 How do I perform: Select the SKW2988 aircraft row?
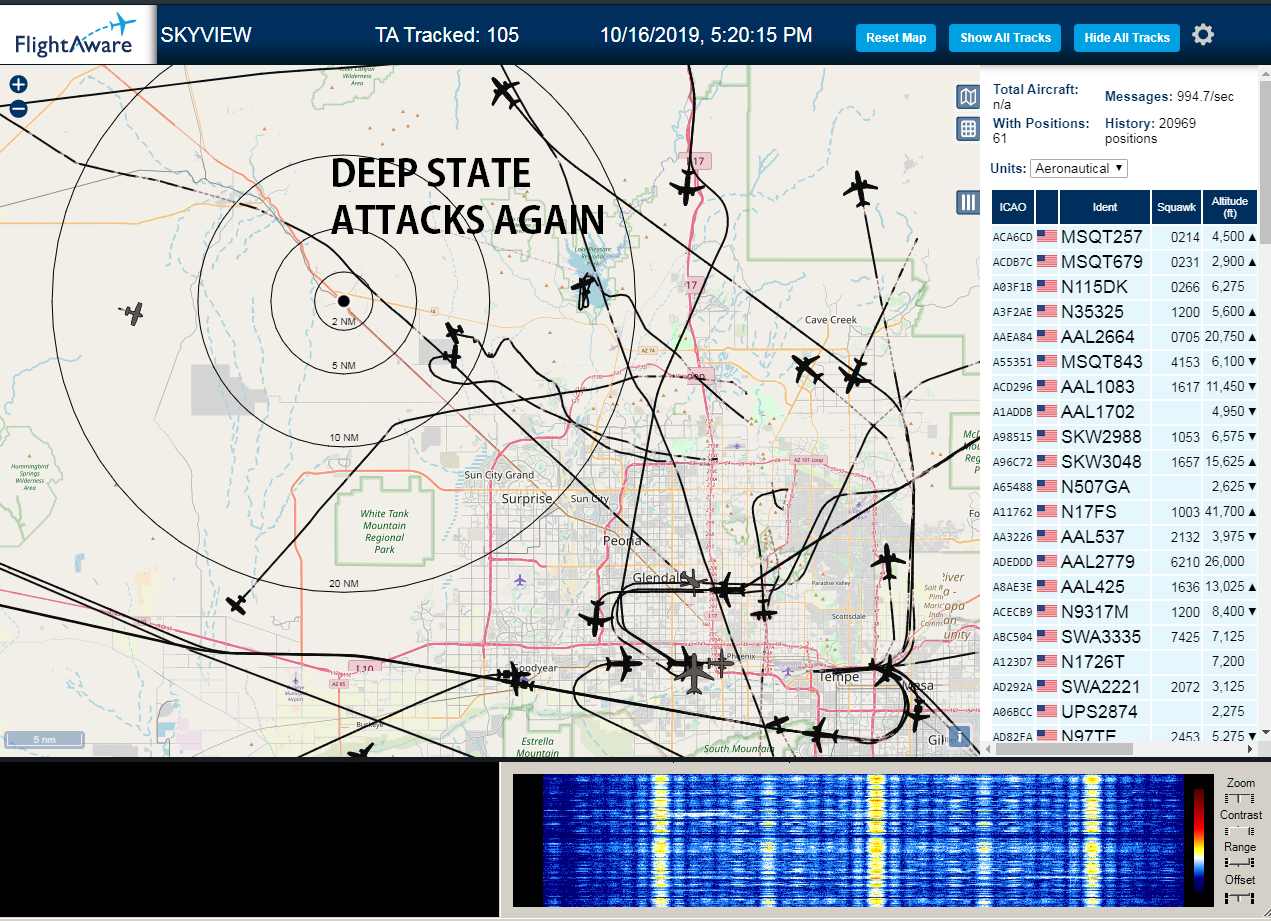coord(1125,437)
